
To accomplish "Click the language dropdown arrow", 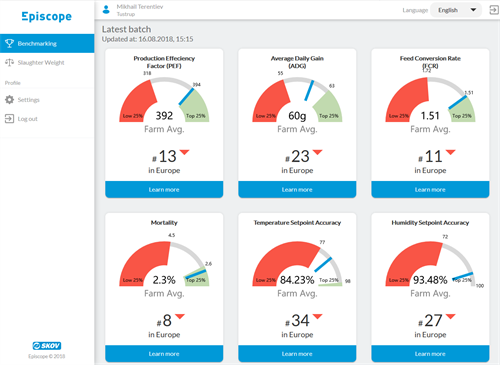I will click(x=473, y=10).
